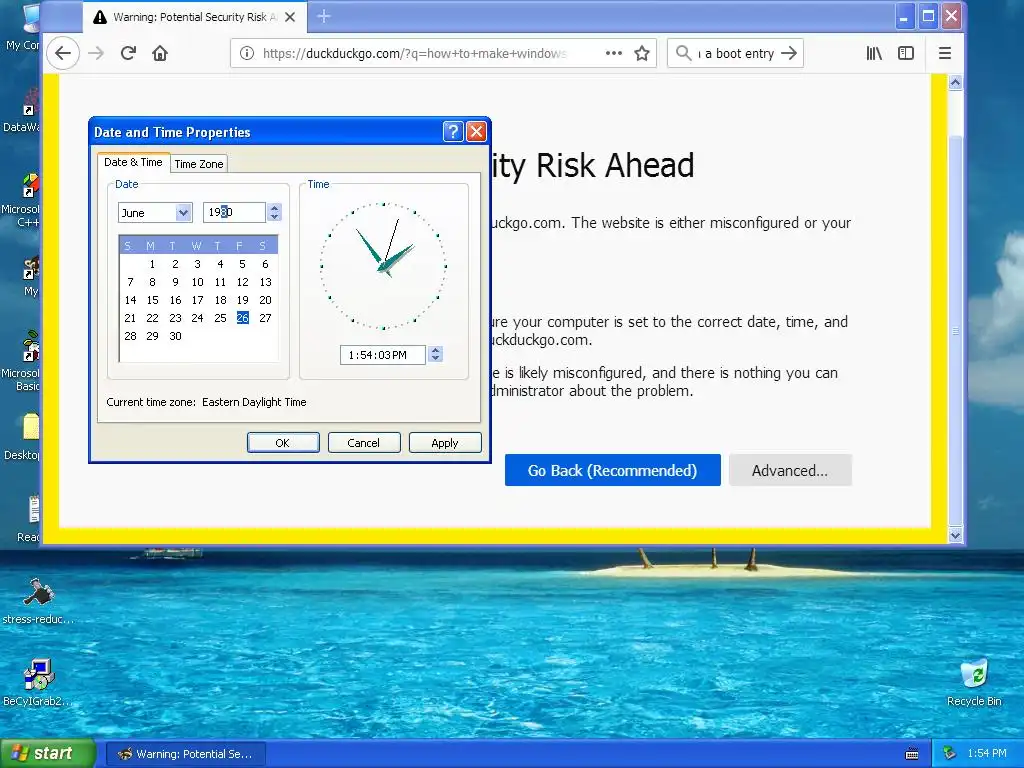Click the tray icon beside the clock
Screen dimensions: 1024x768
pyautogui.click(x=950, y=753)
